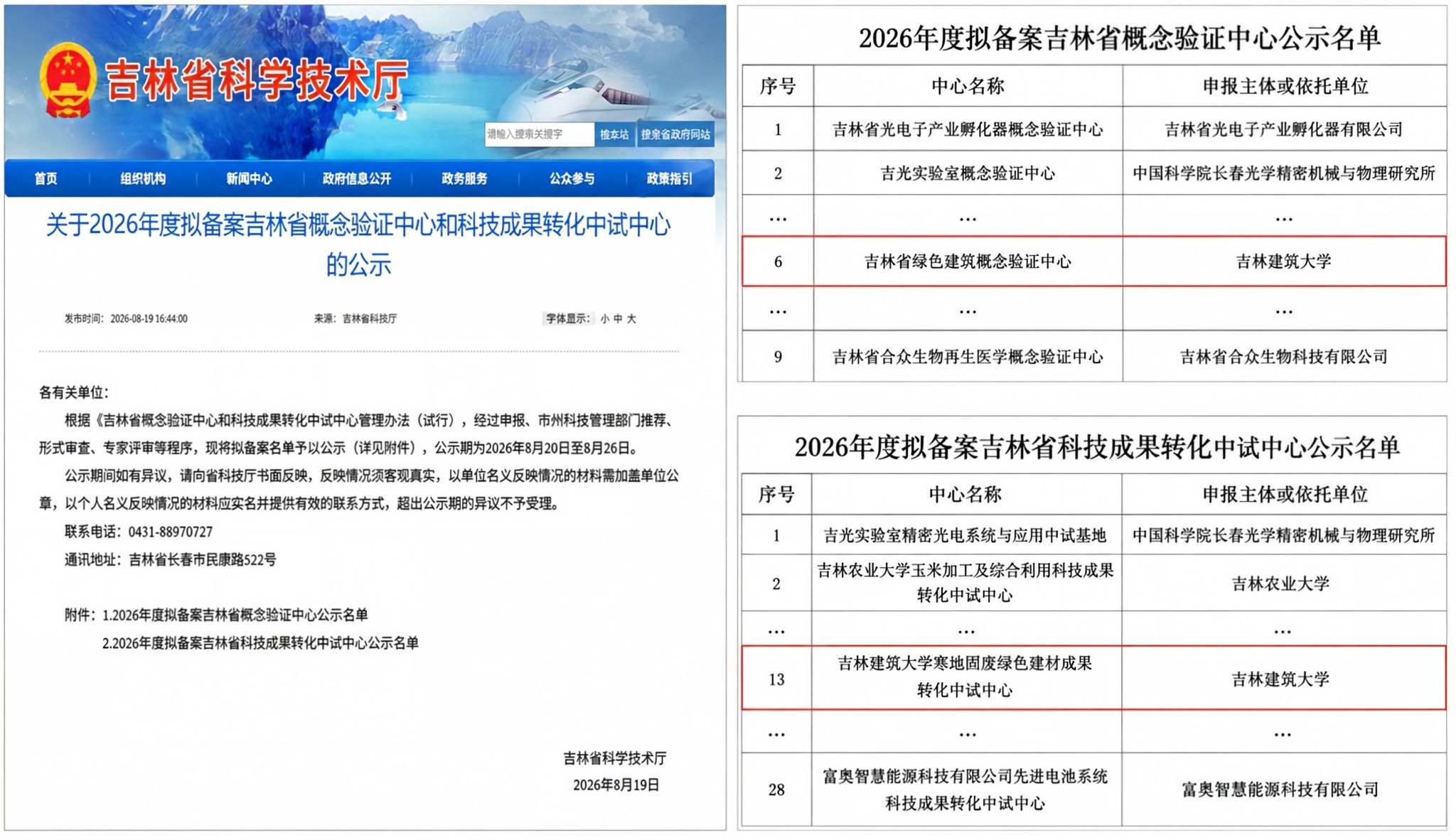Click the cell 吉光实验室概念验证中心
The height and width of the screenshot is (840, 1456).
pos(968,173)
